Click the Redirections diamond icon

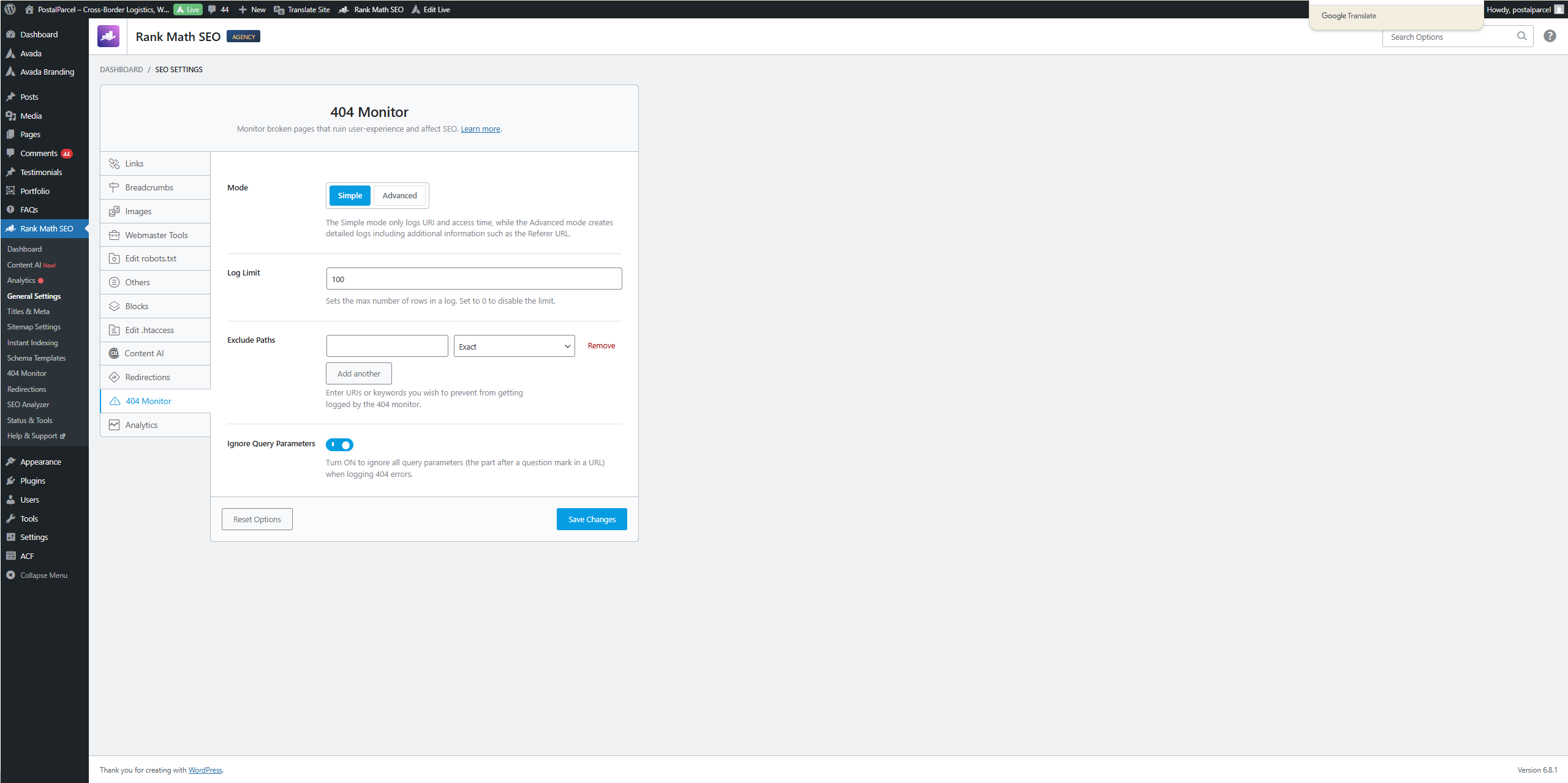[x=114, y=377]
